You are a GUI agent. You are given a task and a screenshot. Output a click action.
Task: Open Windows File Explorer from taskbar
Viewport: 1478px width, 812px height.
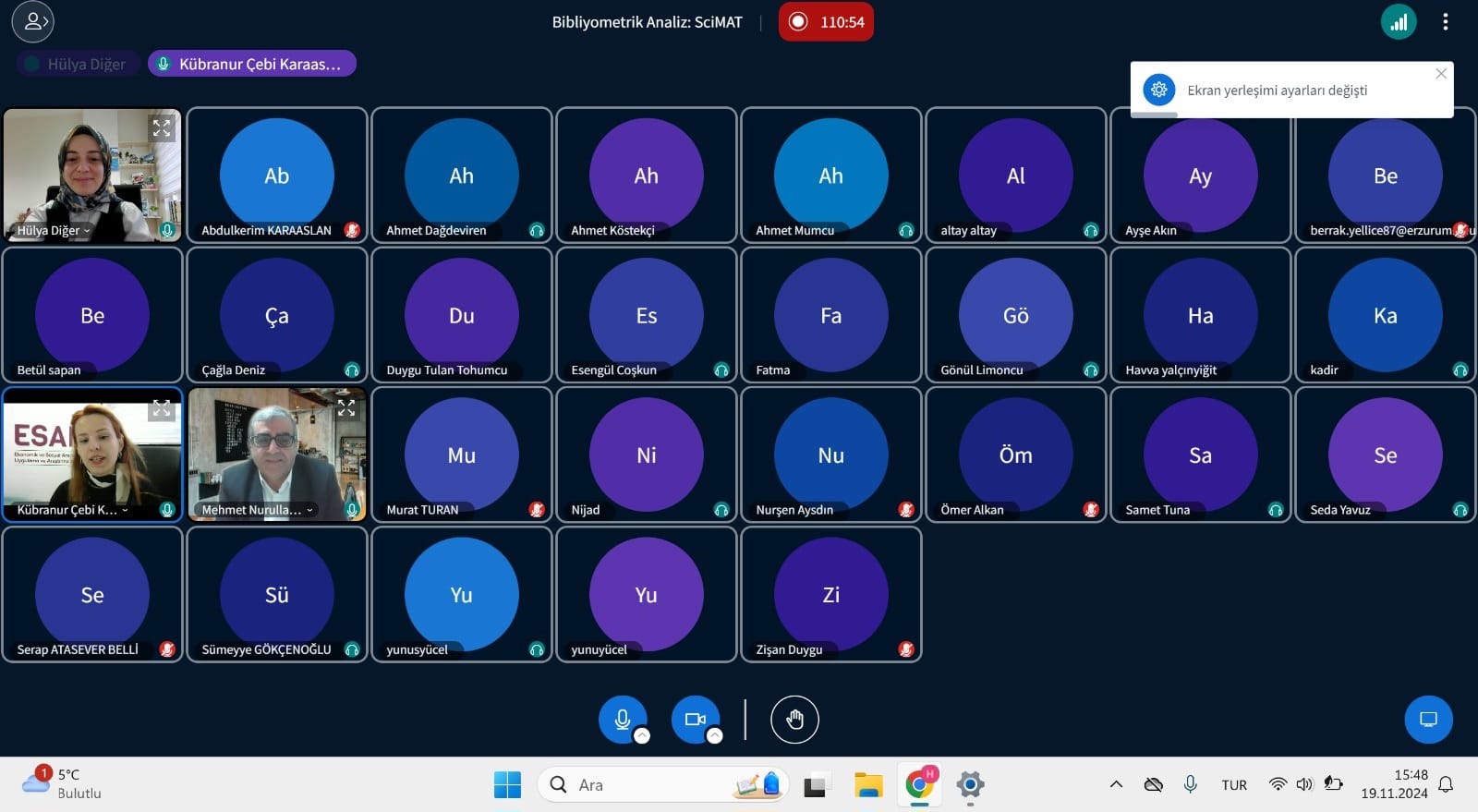868,785
